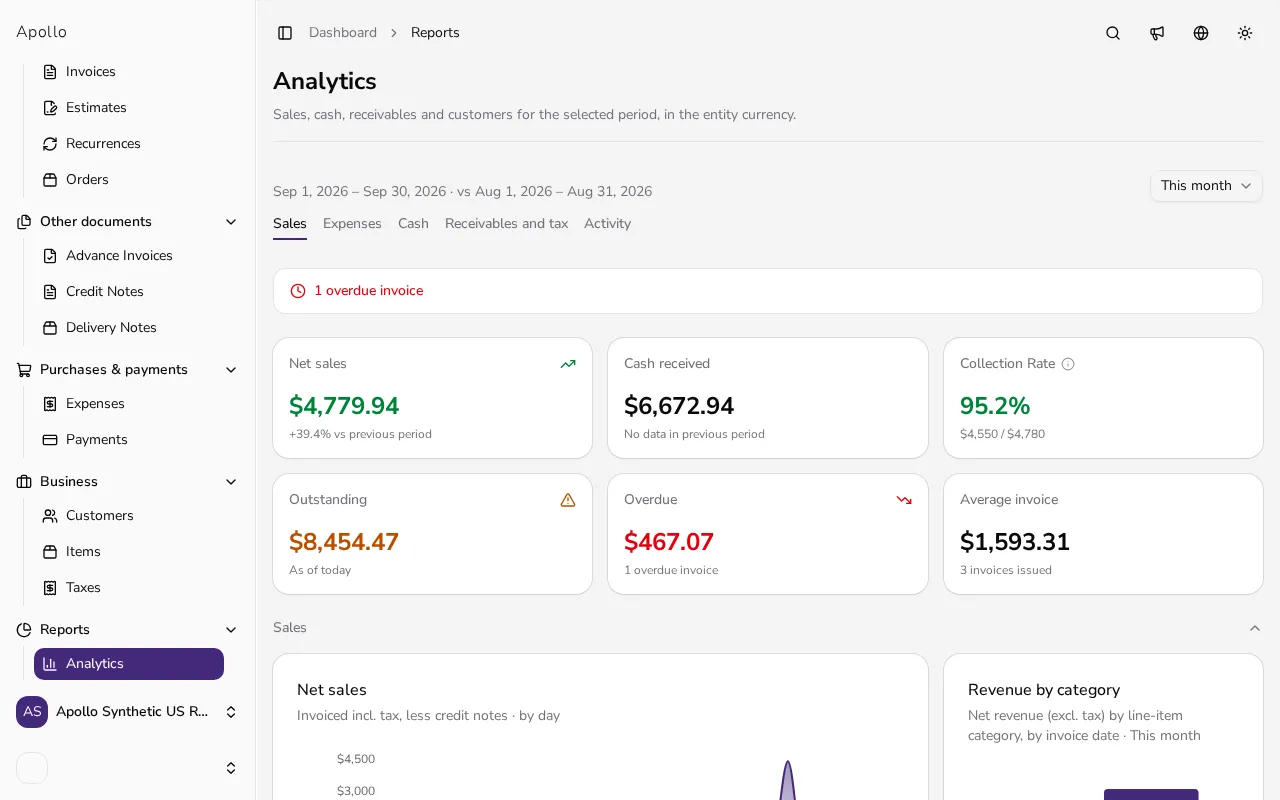
Task: Click the Outstanding warning triangle icon
Action: pyautogui.click(x=568, y=500)
